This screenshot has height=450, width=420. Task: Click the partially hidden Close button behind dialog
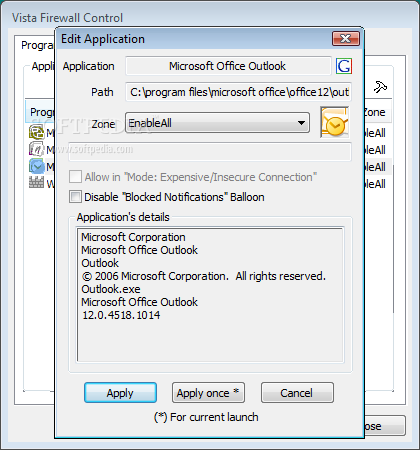tap(385, 426)
